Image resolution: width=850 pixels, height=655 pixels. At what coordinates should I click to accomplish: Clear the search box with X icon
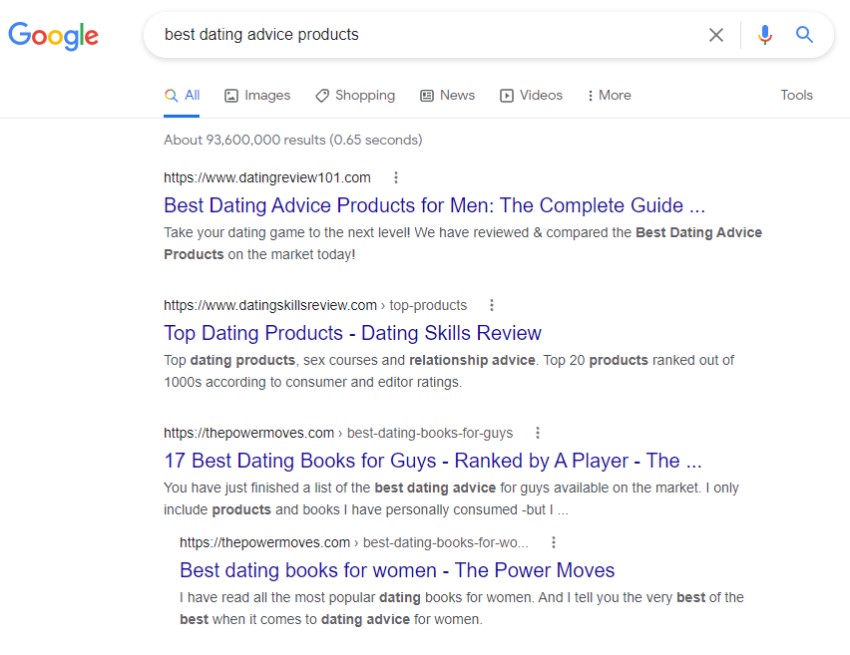click(716, 35)
